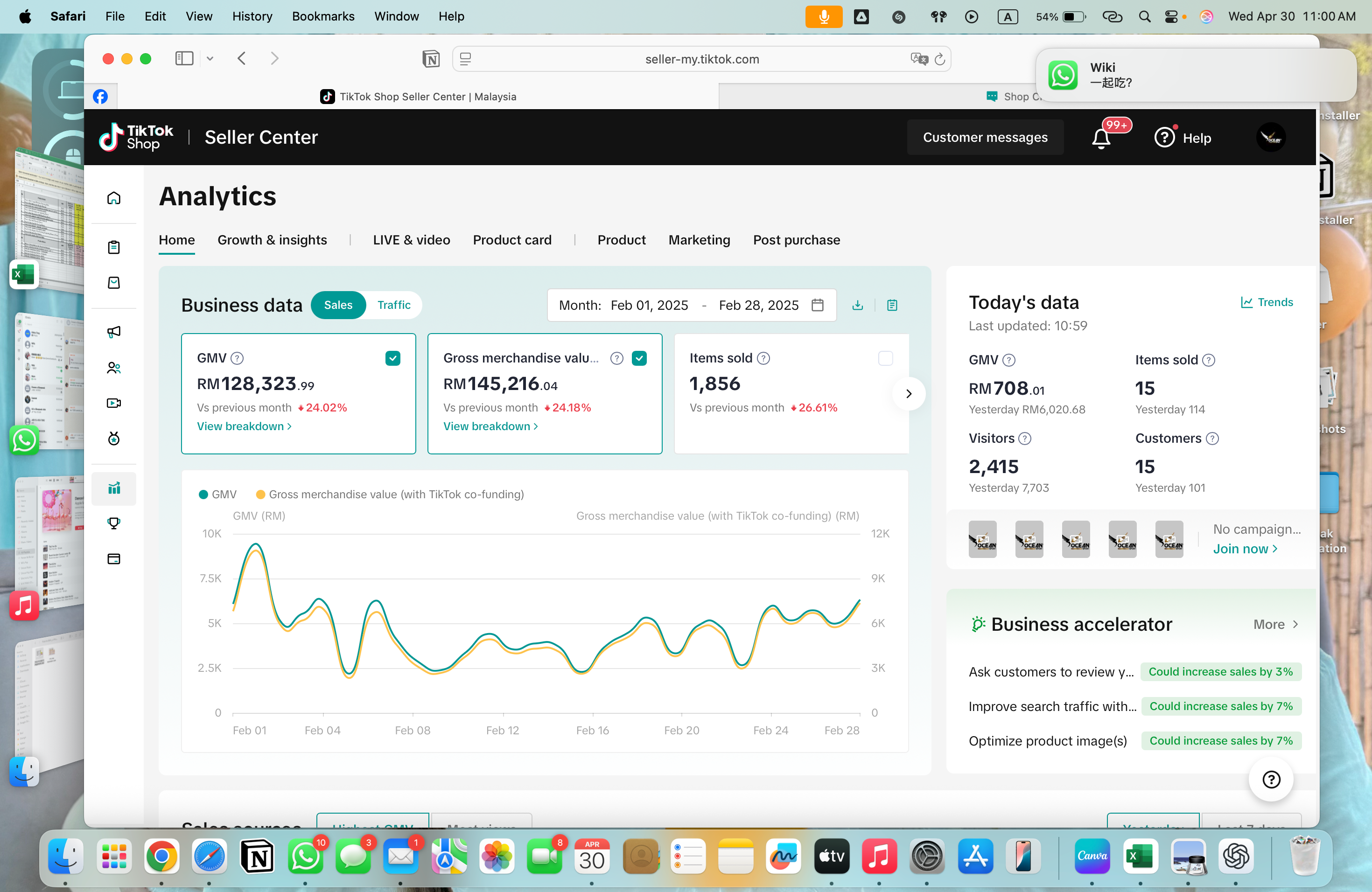Switch to the Marketing tab
Screen dimensions: 1372x892
(x=699, y=240)
